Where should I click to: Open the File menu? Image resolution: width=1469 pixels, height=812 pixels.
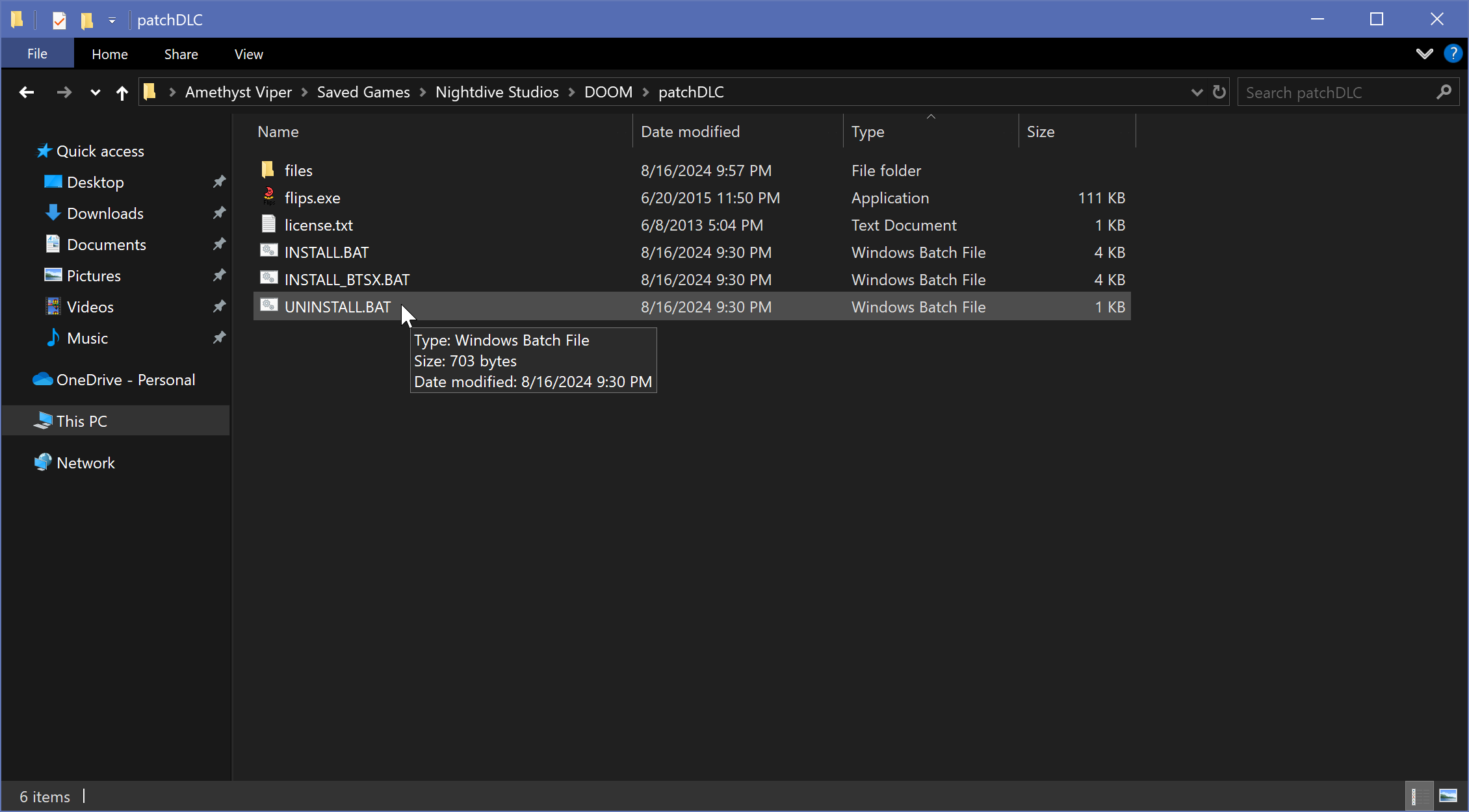[x=37, y=54]
